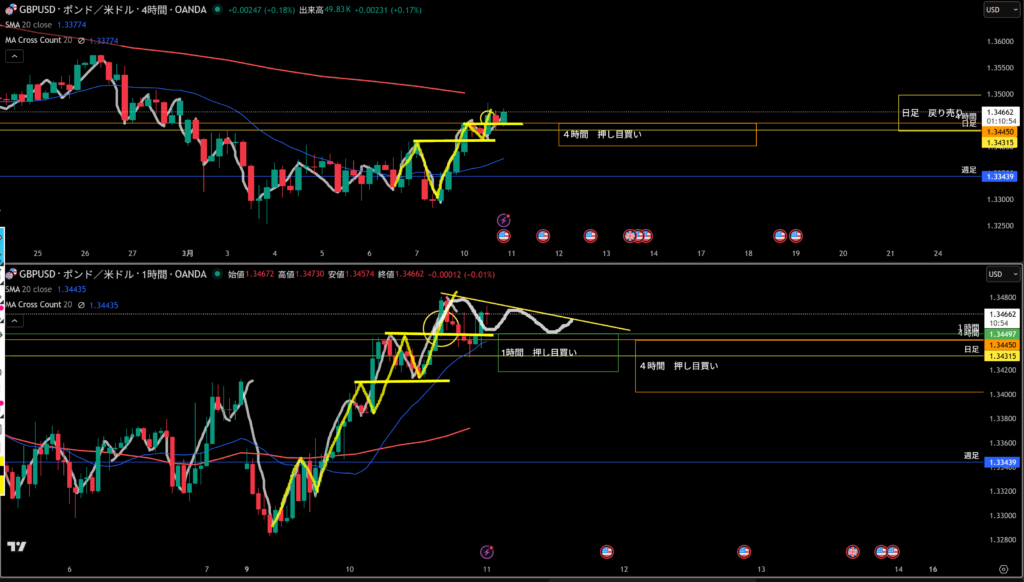The width and height of the screenshot is (1024, 582).
Task: Toggle the MA Cross Count visibility icon on lower chart
Action: tap(81, 304)
